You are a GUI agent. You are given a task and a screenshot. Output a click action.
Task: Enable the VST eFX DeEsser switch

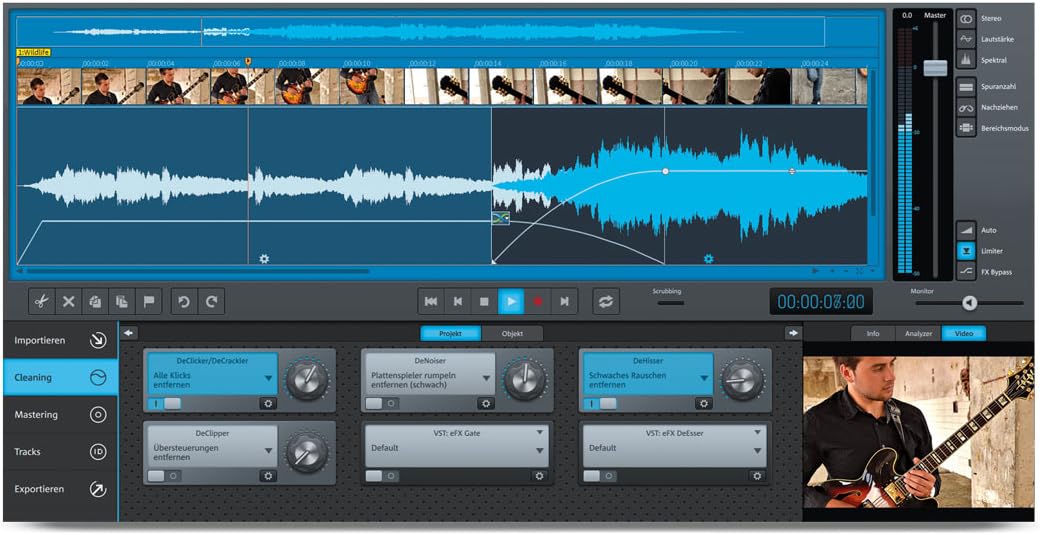[x=600, y=476]
